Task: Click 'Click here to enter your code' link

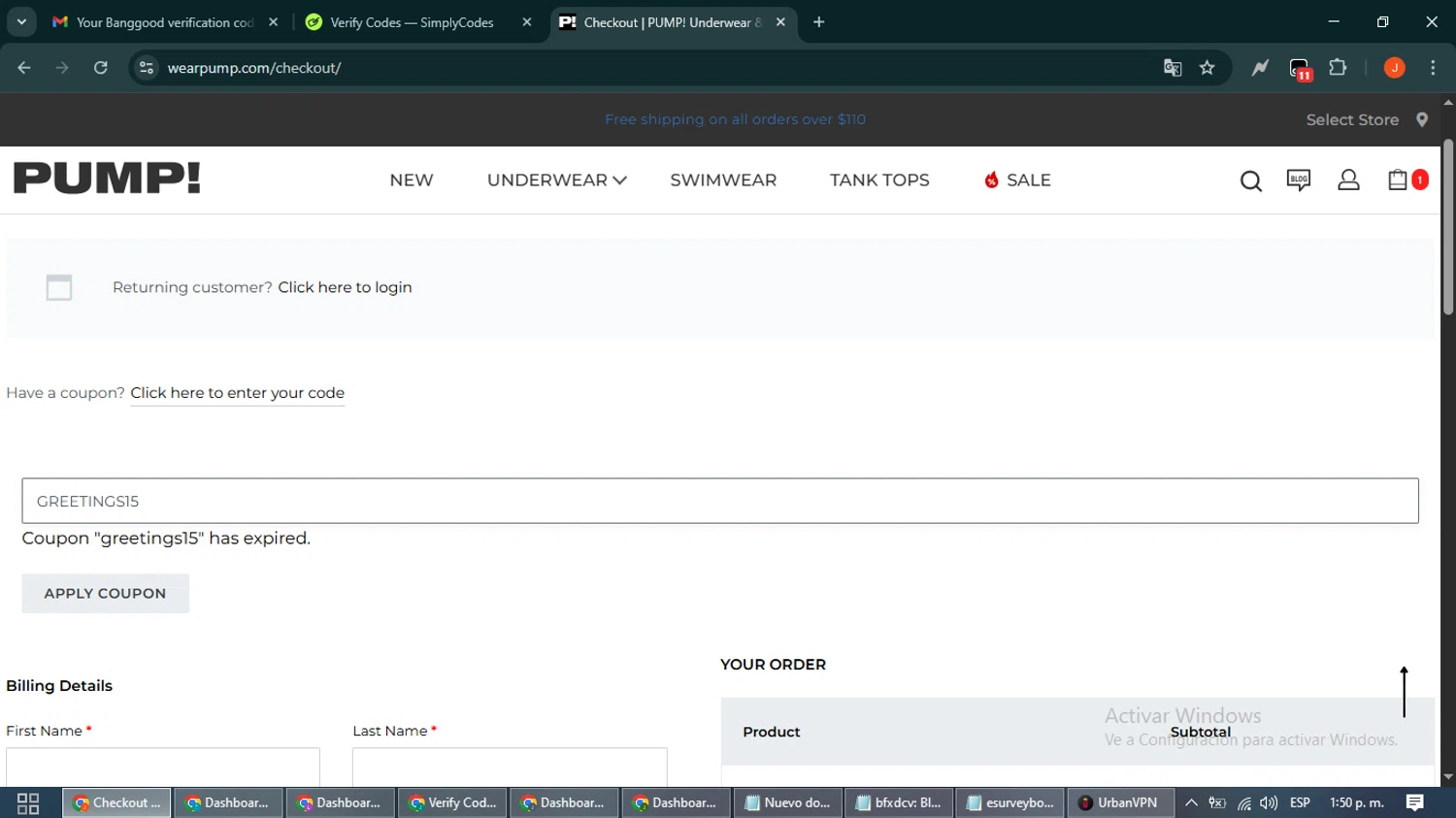Action: 237,393
